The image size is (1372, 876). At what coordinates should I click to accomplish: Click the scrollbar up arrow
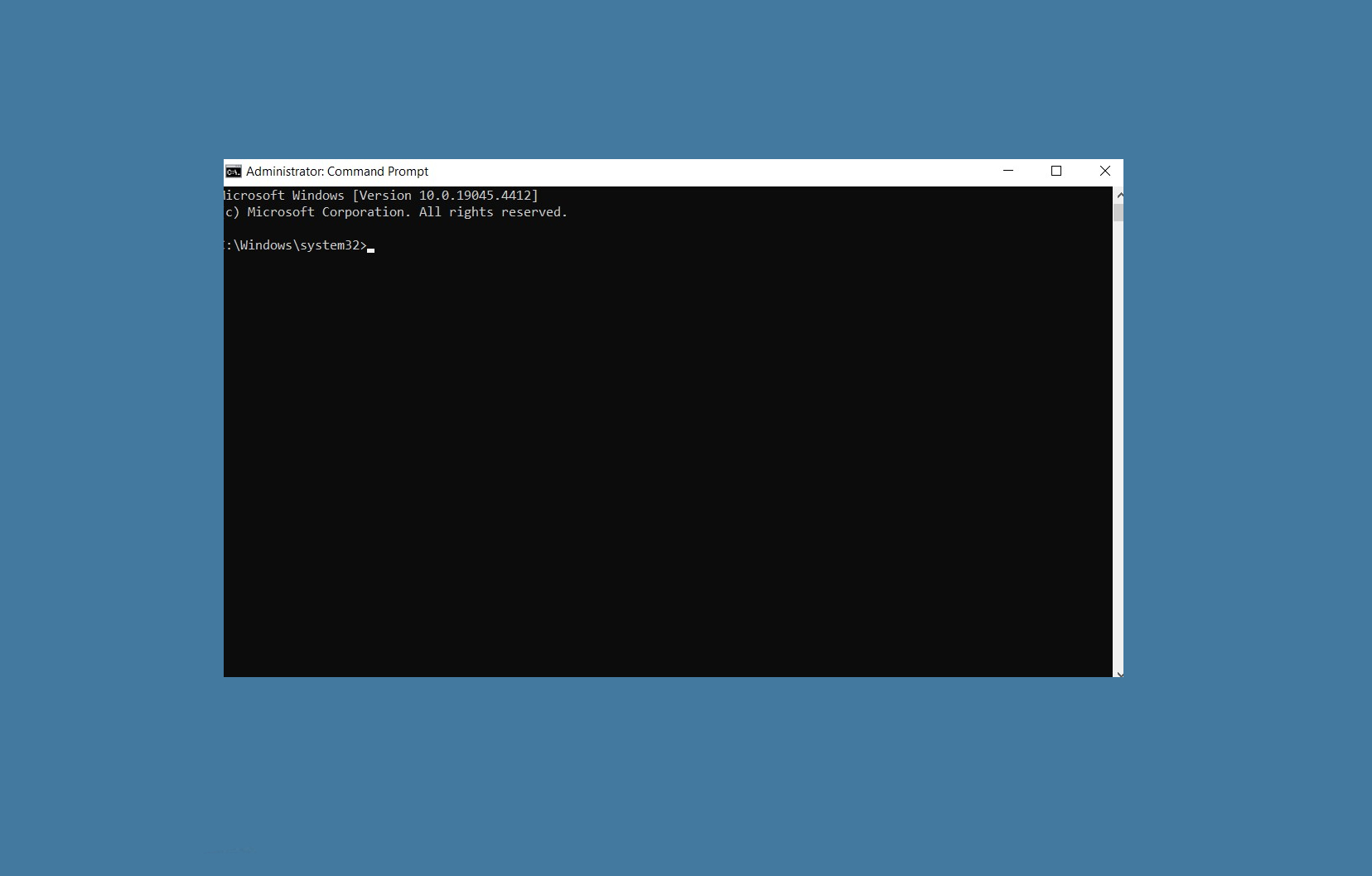coord(1118,195)
